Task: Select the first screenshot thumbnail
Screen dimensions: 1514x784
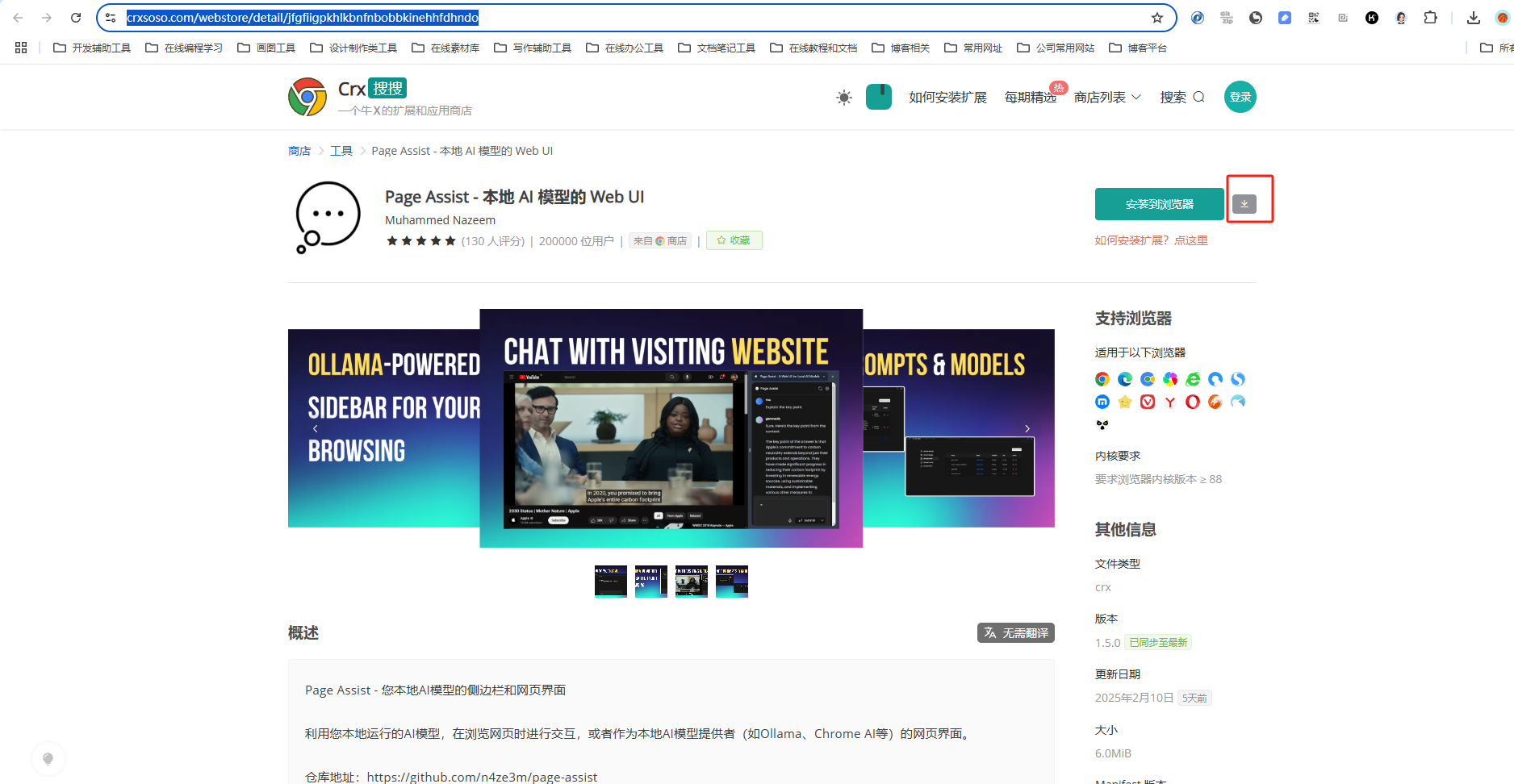Action: [611, 582]
